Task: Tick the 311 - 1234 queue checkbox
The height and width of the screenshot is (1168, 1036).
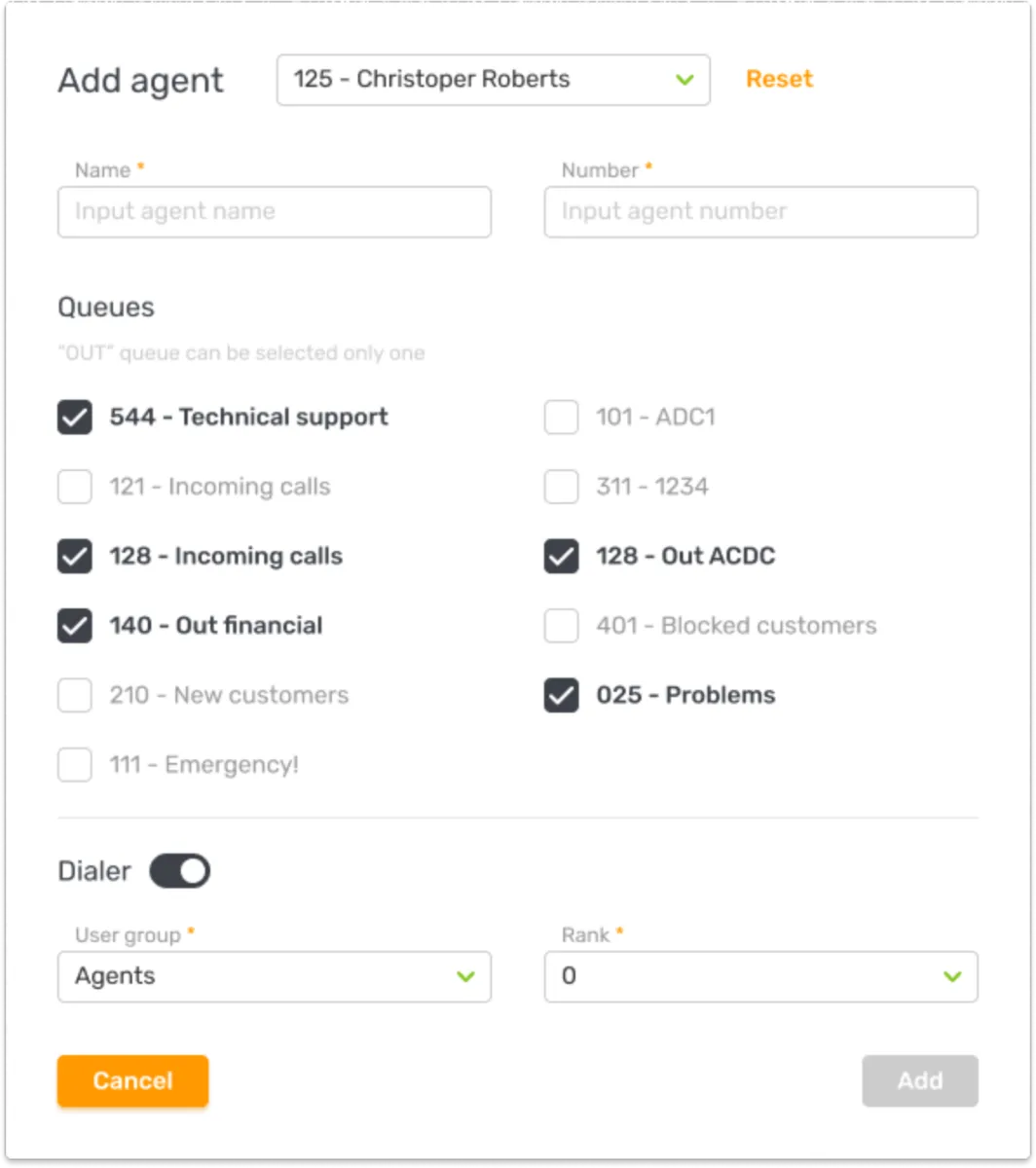Action: [561, 487]
